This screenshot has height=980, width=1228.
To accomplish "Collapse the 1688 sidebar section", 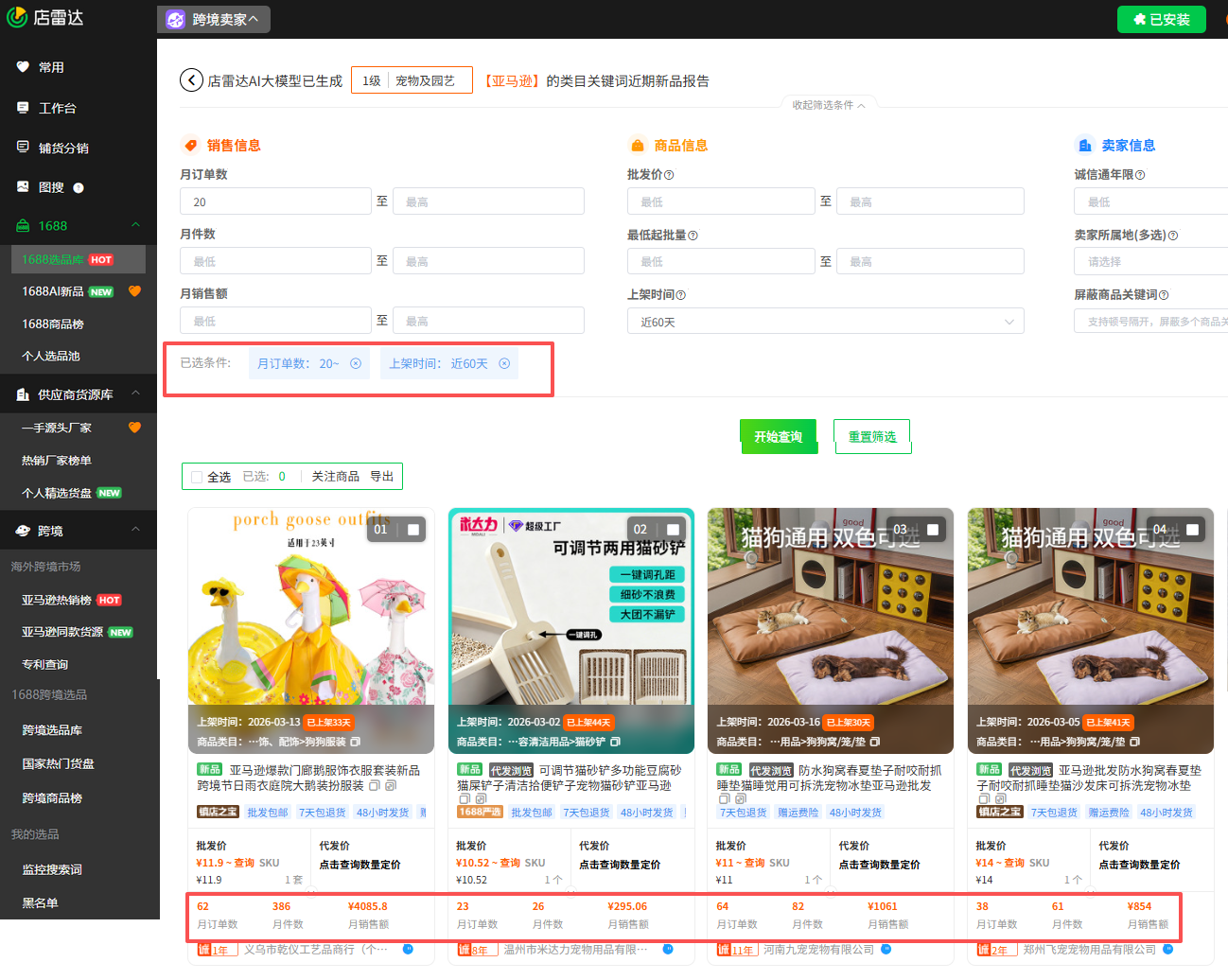I will [x=135, y=225].
